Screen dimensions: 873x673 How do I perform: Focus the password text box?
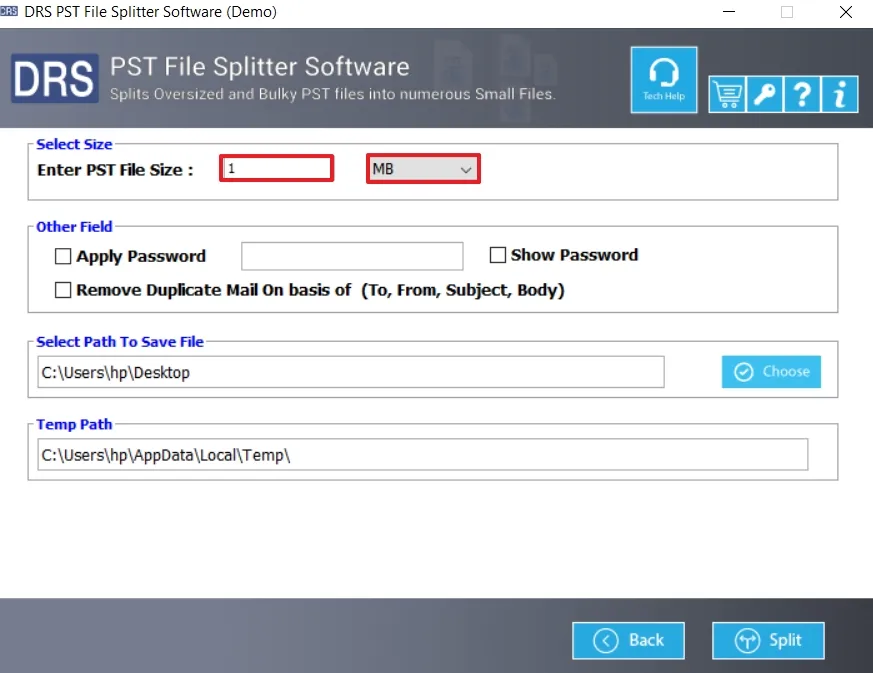[352, 256]
